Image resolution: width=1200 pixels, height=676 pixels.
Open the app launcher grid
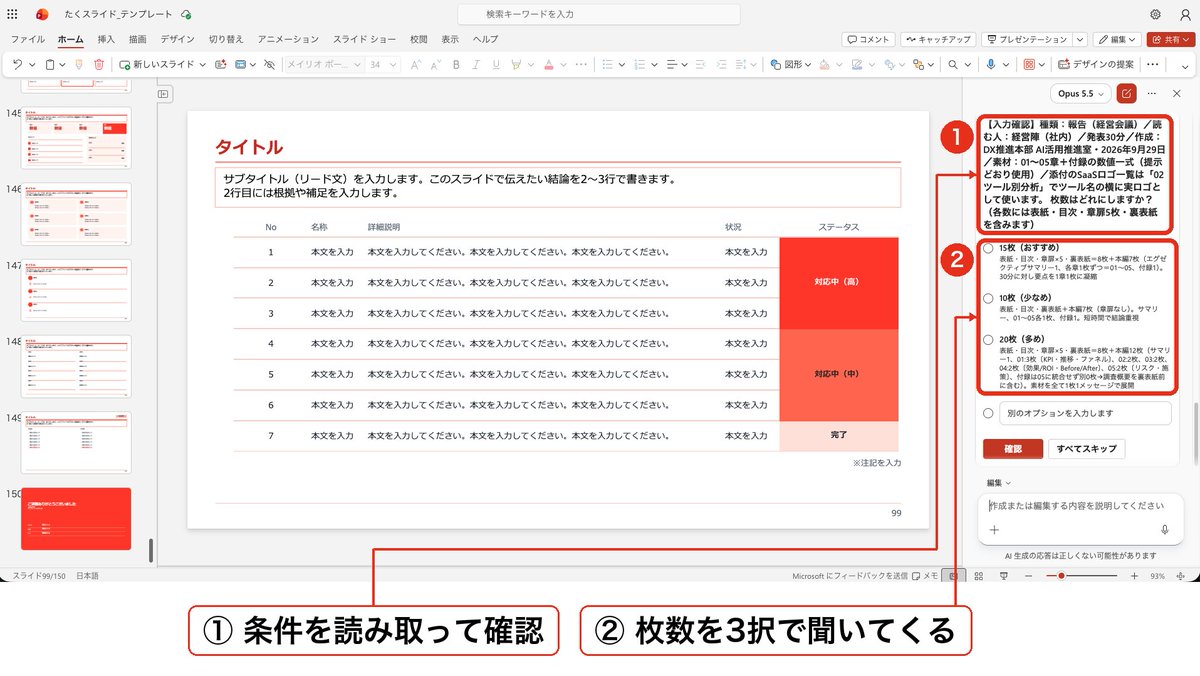point(12,14)
